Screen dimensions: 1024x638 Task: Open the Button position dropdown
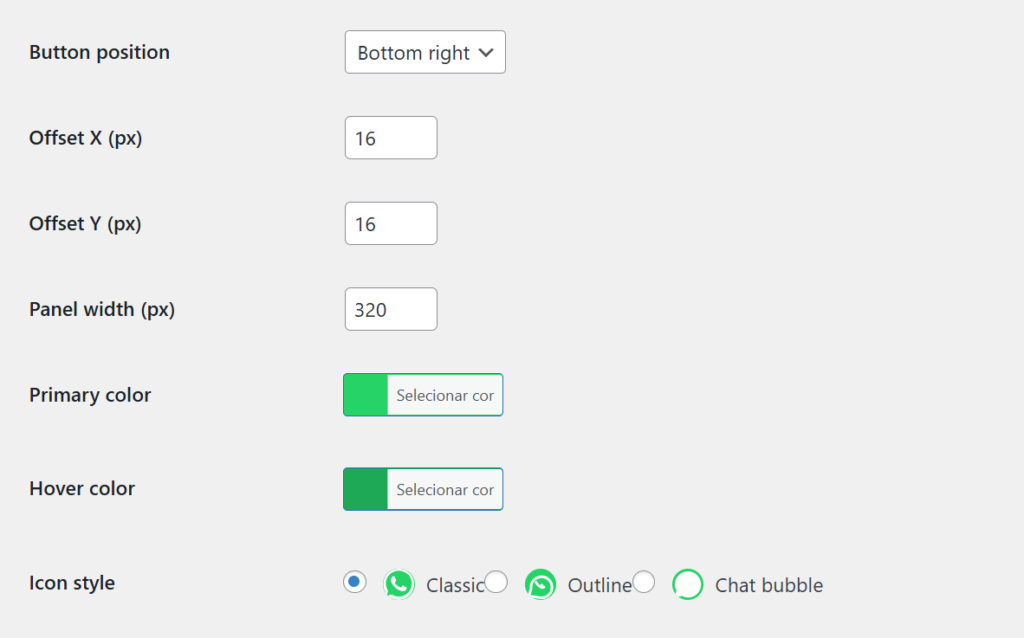(x=425, y=53)
